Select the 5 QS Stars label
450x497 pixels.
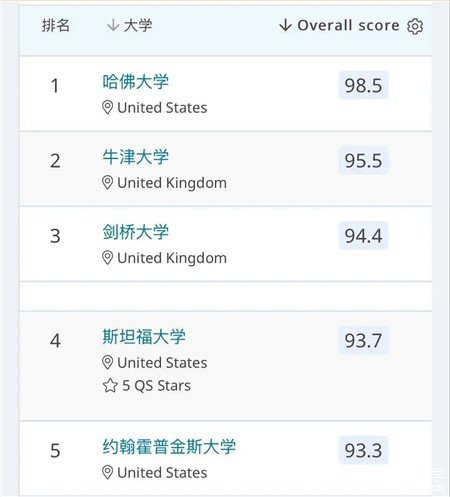tap(157, 386)
